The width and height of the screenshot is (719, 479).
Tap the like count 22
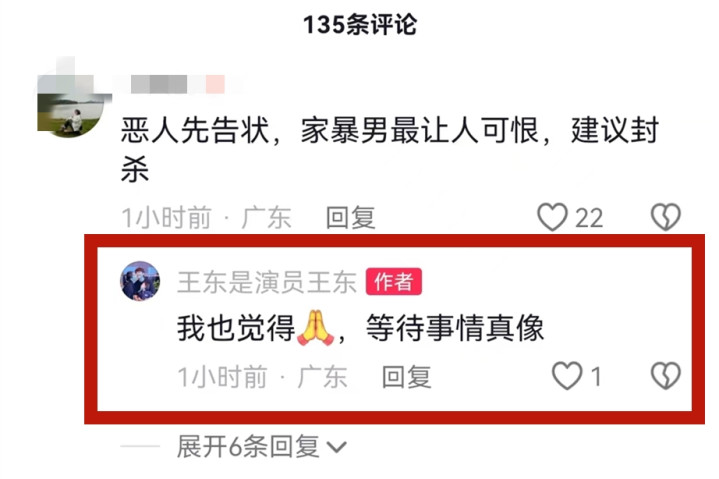point(589,218)
